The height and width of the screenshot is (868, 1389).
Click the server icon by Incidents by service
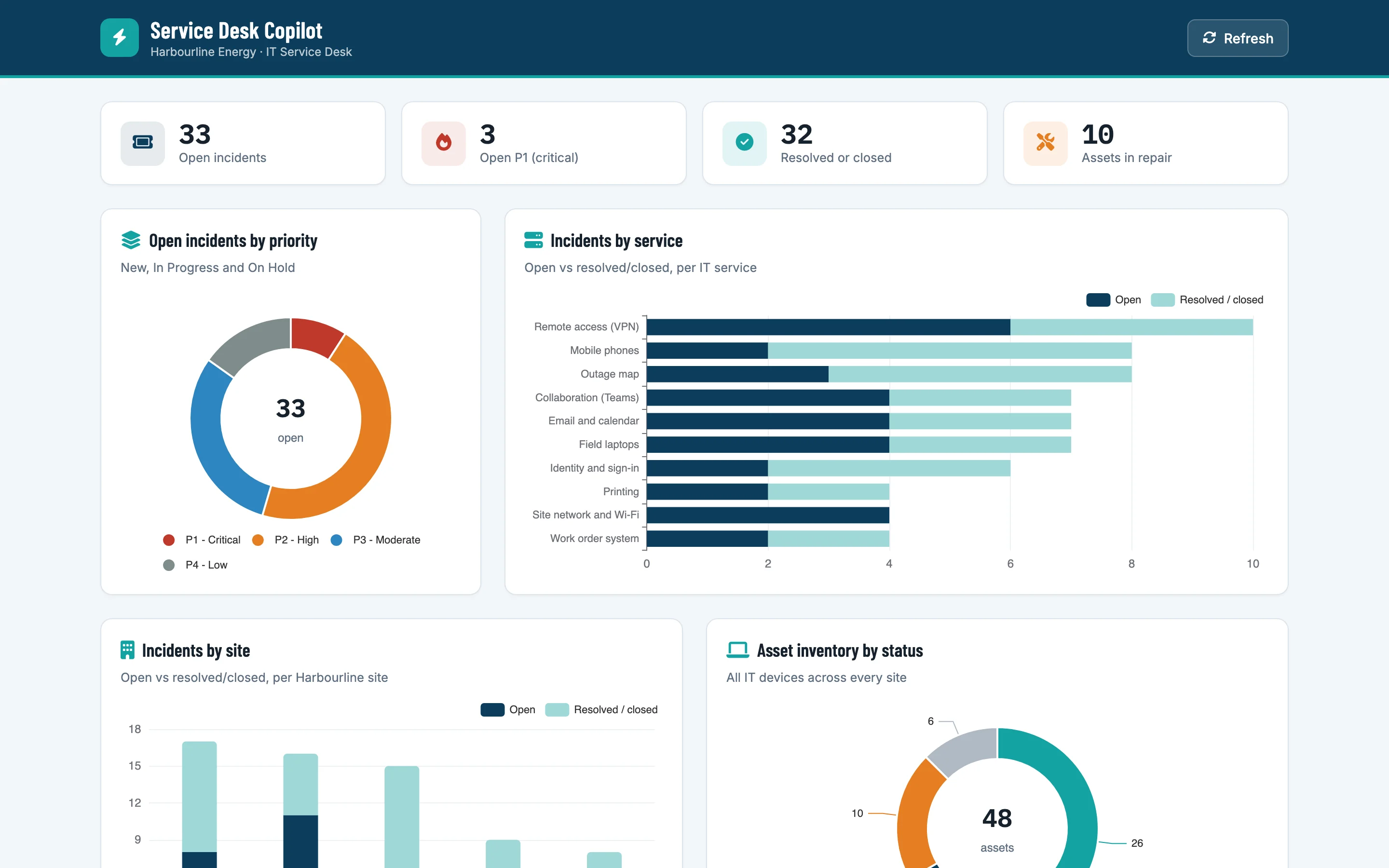tap(533, 240)
